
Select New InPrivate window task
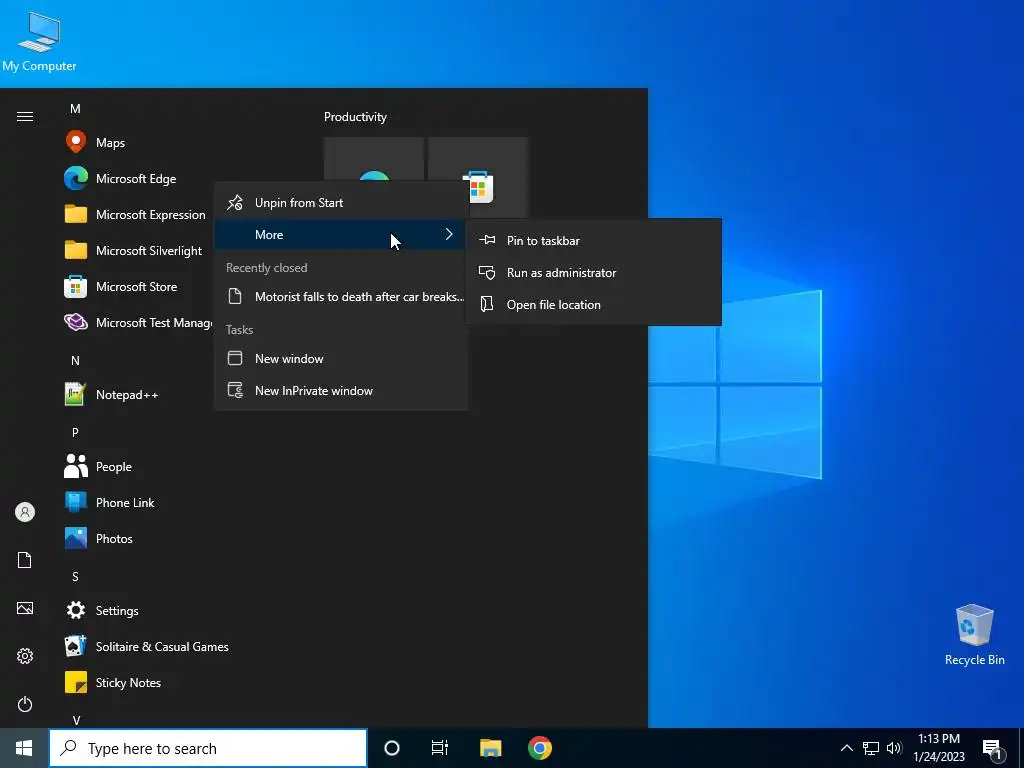point(341,391)
